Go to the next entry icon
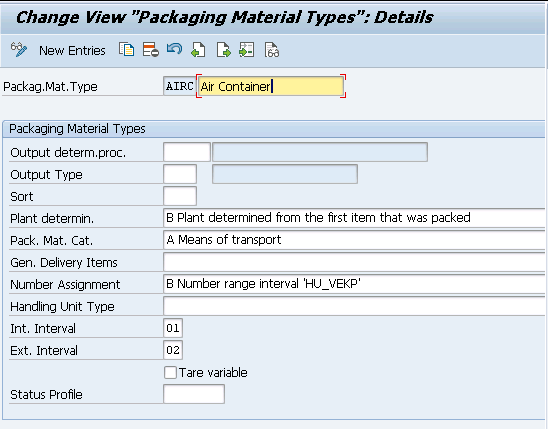Image resolution: width=548 pixels, height=429 pixels. click(223, 50)
